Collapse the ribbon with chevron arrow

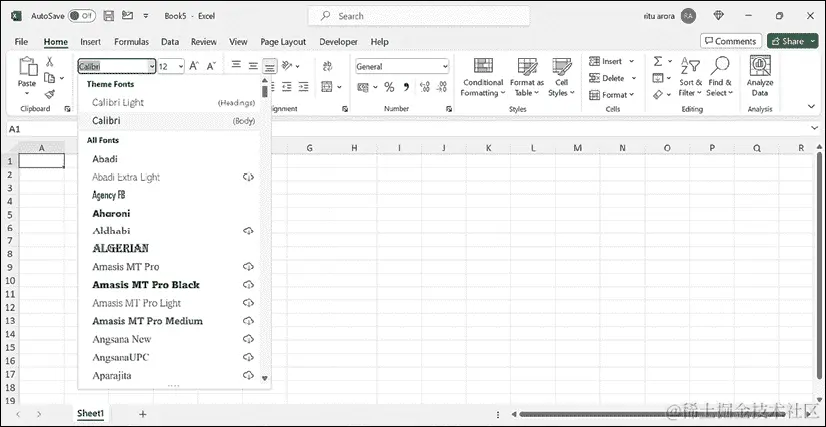point(811,106)
